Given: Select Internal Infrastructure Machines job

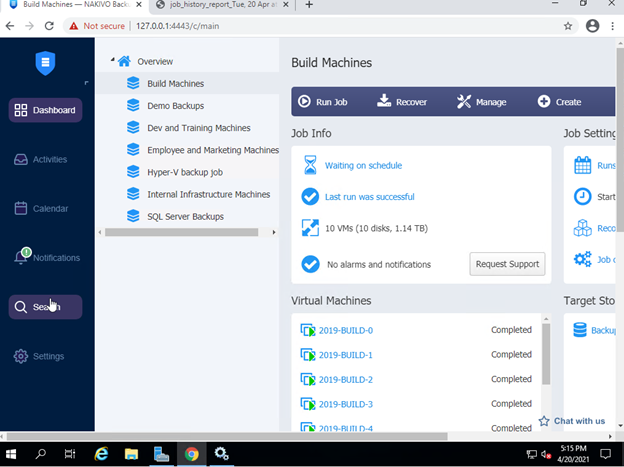Looking at the screenshot, I should [209, 194].
